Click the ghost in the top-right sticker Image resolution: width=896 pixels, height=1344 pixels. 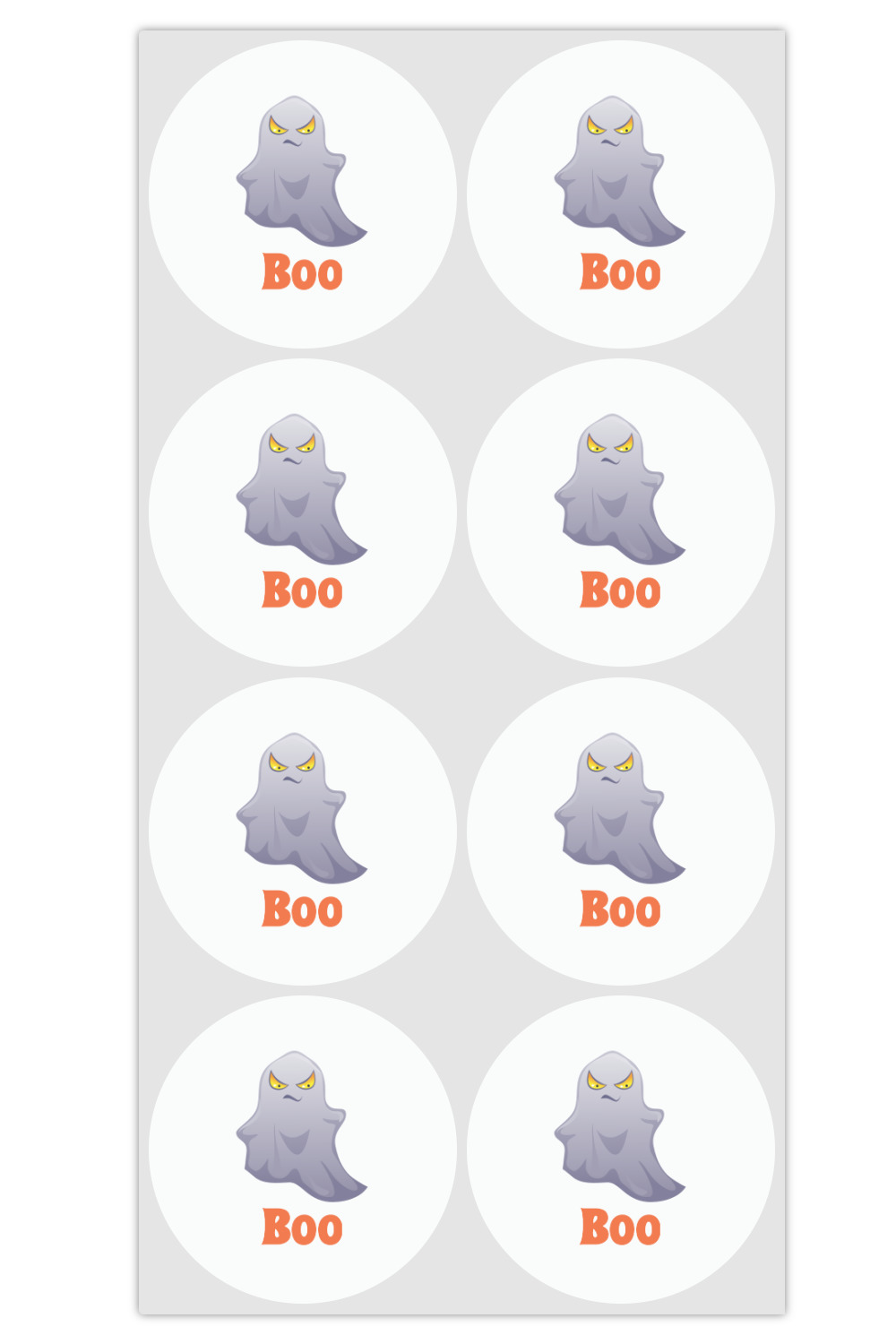pos(618,171)
